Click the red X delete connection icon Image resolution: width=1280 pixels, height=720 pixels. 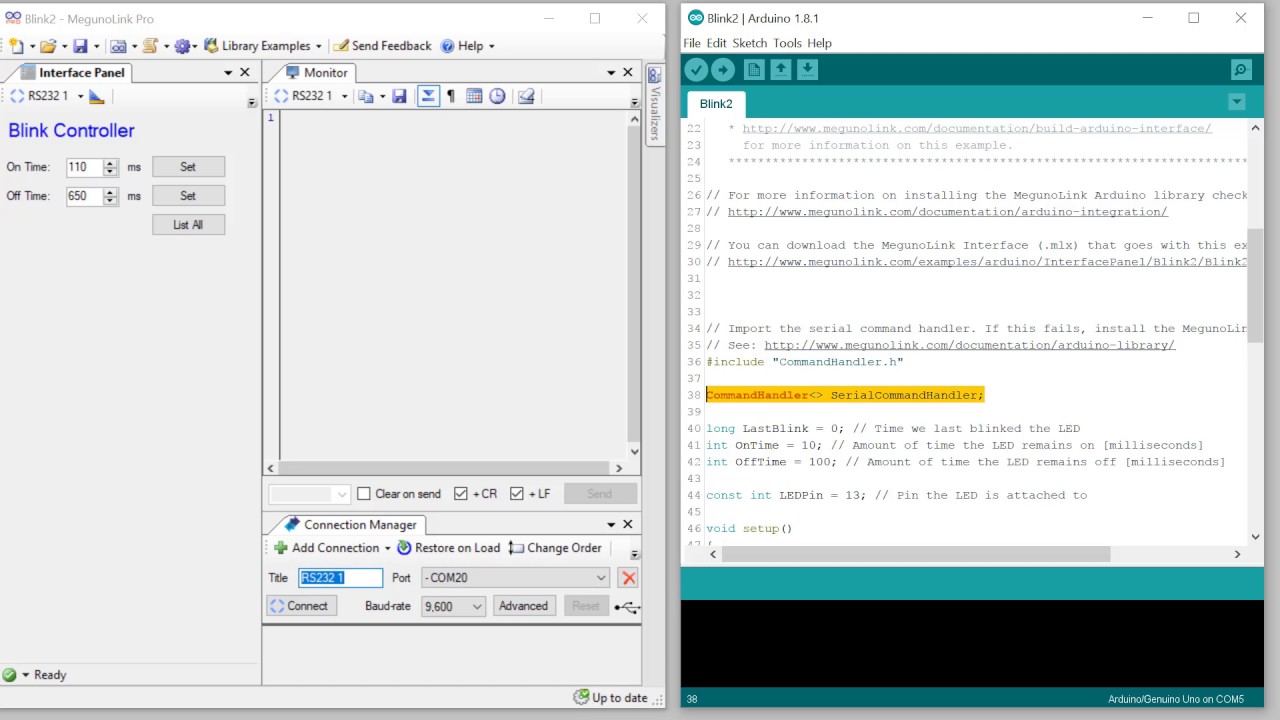[628, 577]
